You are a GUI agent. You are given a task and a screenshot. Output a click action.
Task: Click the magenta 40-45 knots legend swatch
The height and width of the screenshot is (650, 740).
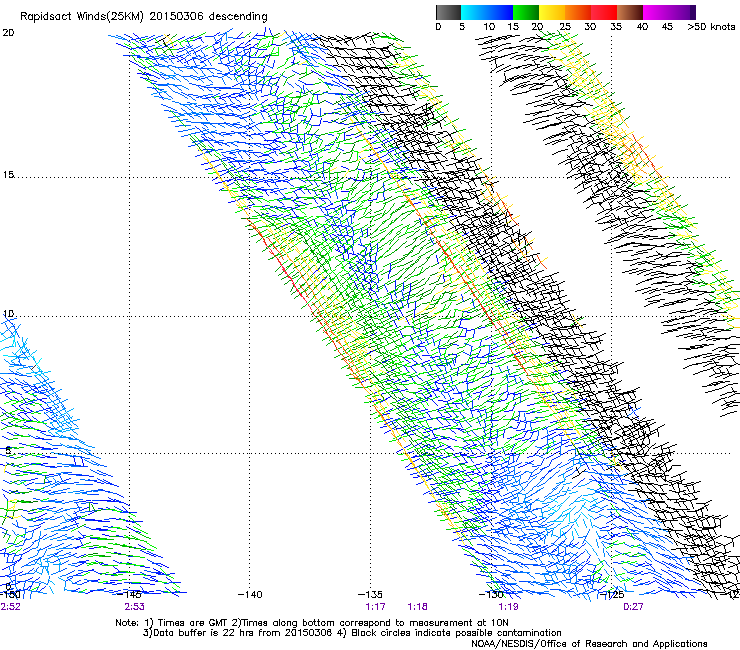656,12
